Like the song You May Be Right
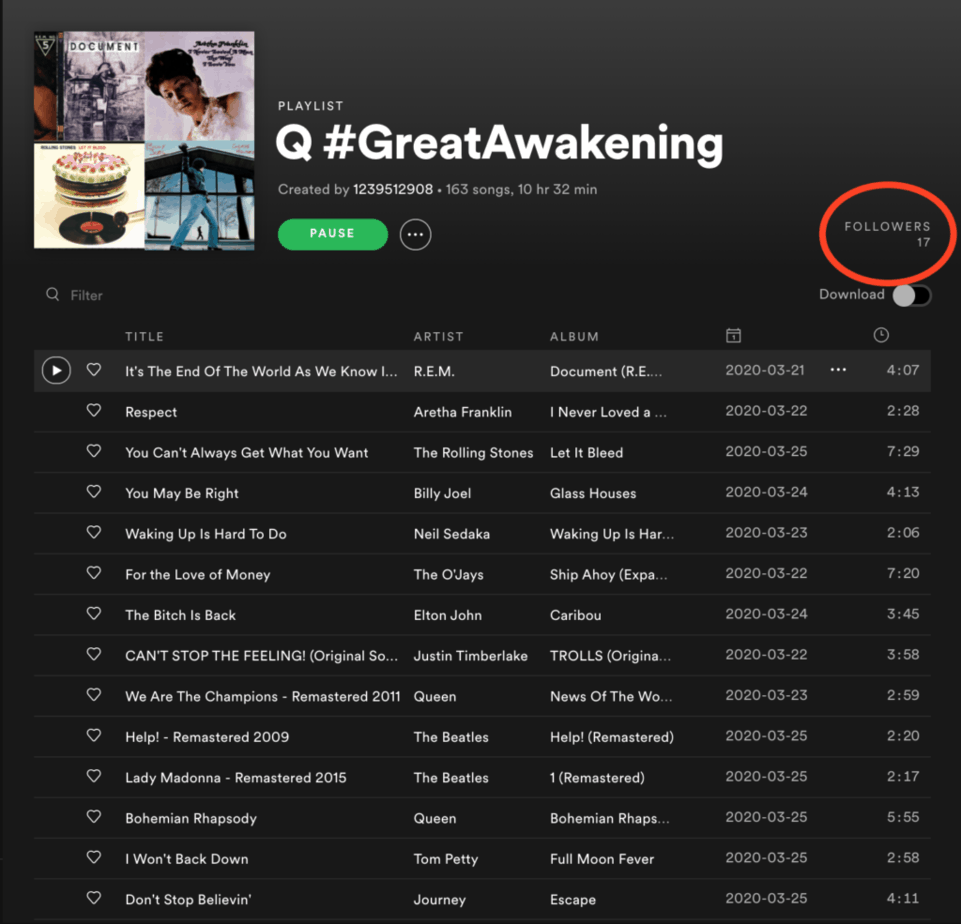Image resolution: width=961 pixels, height=924 pixels. pyautogui.click(x=94, y=492)
